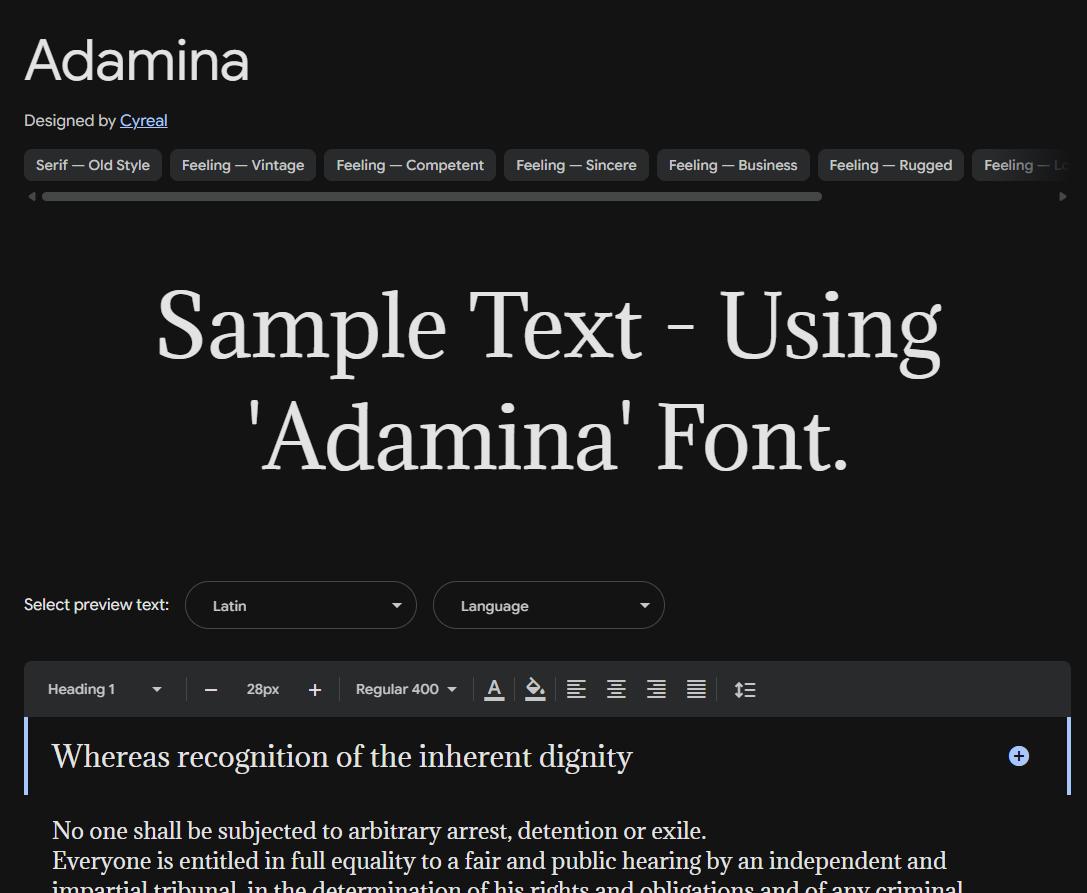1087x893 pixels.
Task: Click the large Sample Text preview
Action: pos(550,381)
